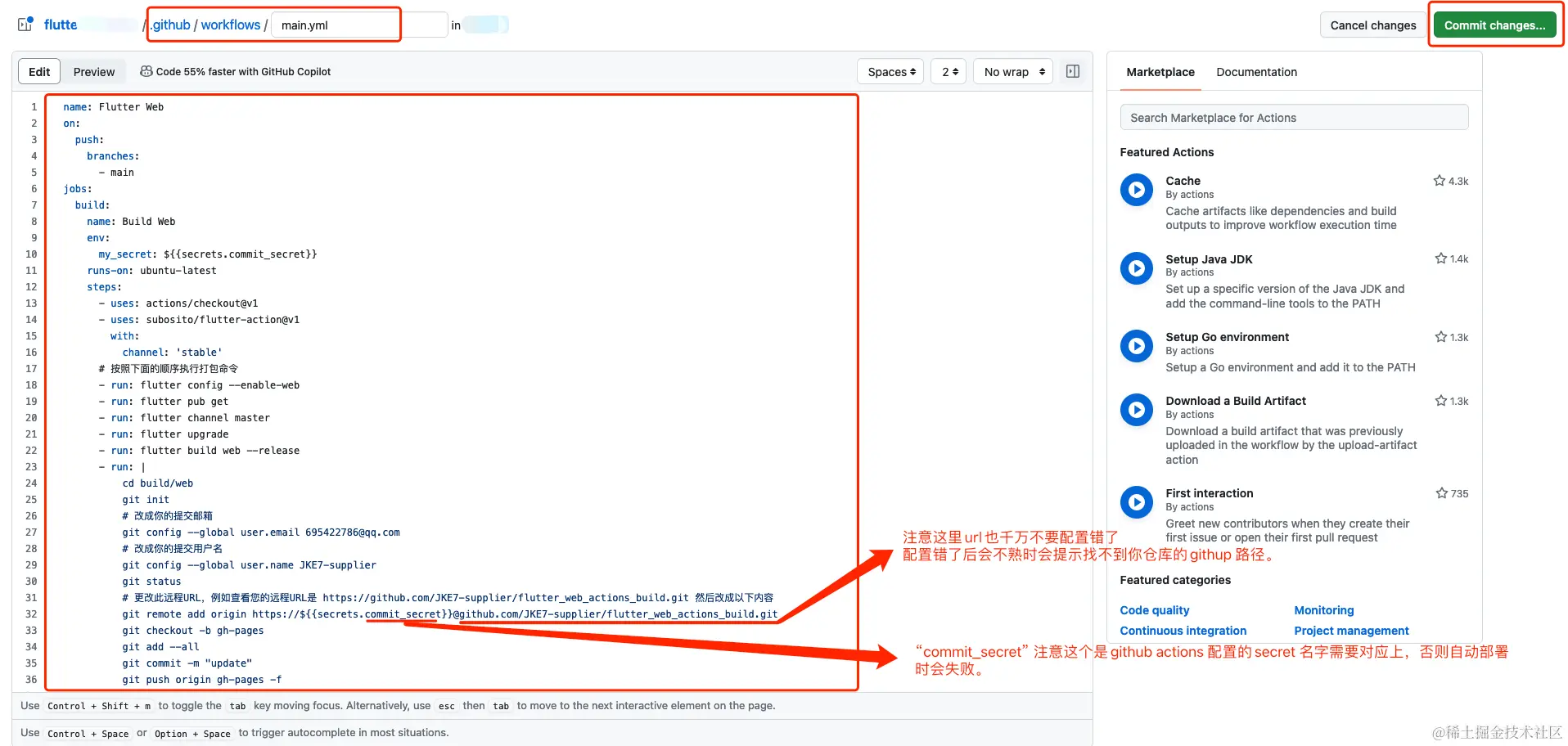
Task: Open the First interaction action title
Action: pos(1209,493)
